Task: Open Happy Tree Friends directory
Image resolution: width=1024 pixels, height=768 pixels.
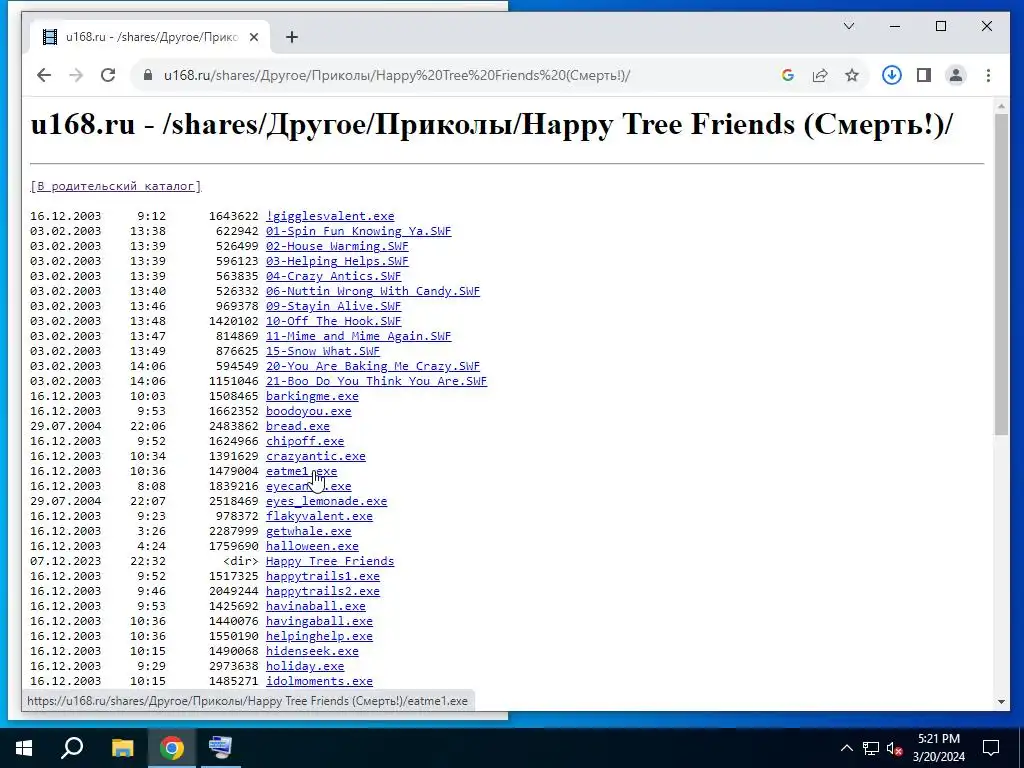Action: tap(330, 562)
